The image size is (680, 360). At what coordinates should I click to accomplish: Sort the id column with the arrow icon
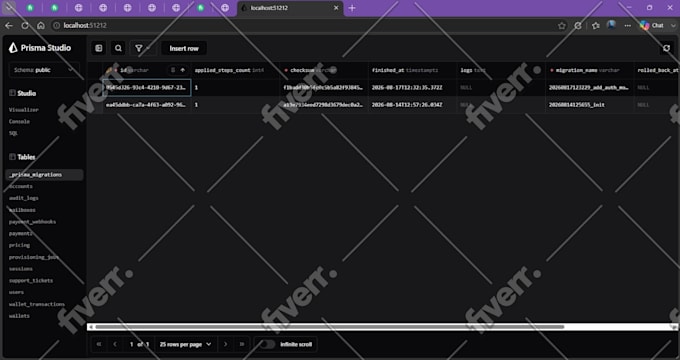tap(183, 70)
